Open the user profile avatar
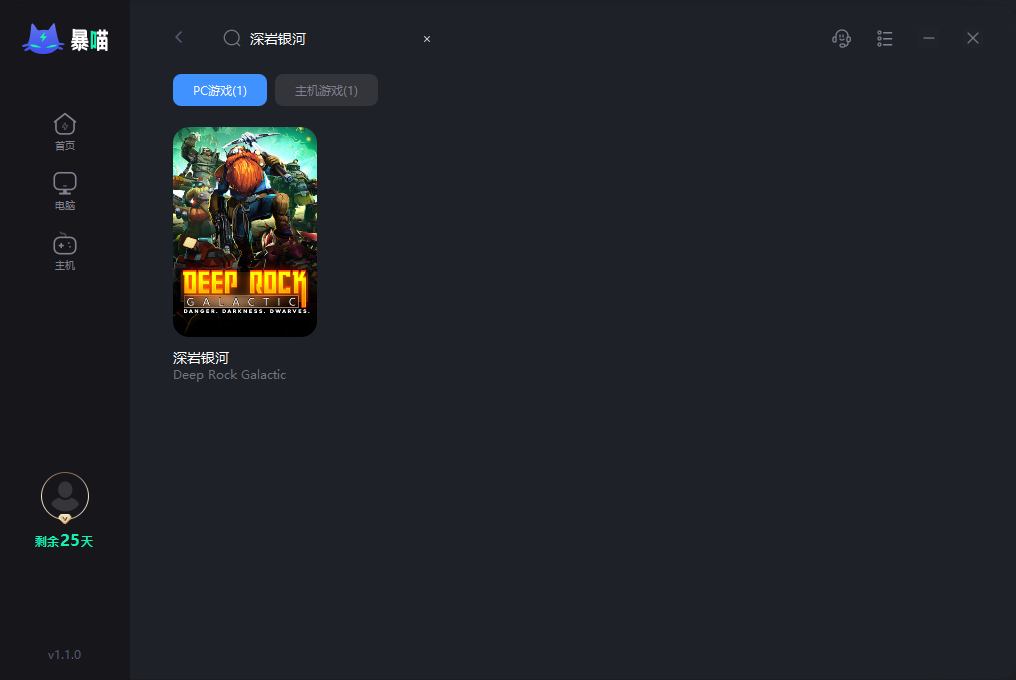1016x680 pixels. tap(65, 496)
